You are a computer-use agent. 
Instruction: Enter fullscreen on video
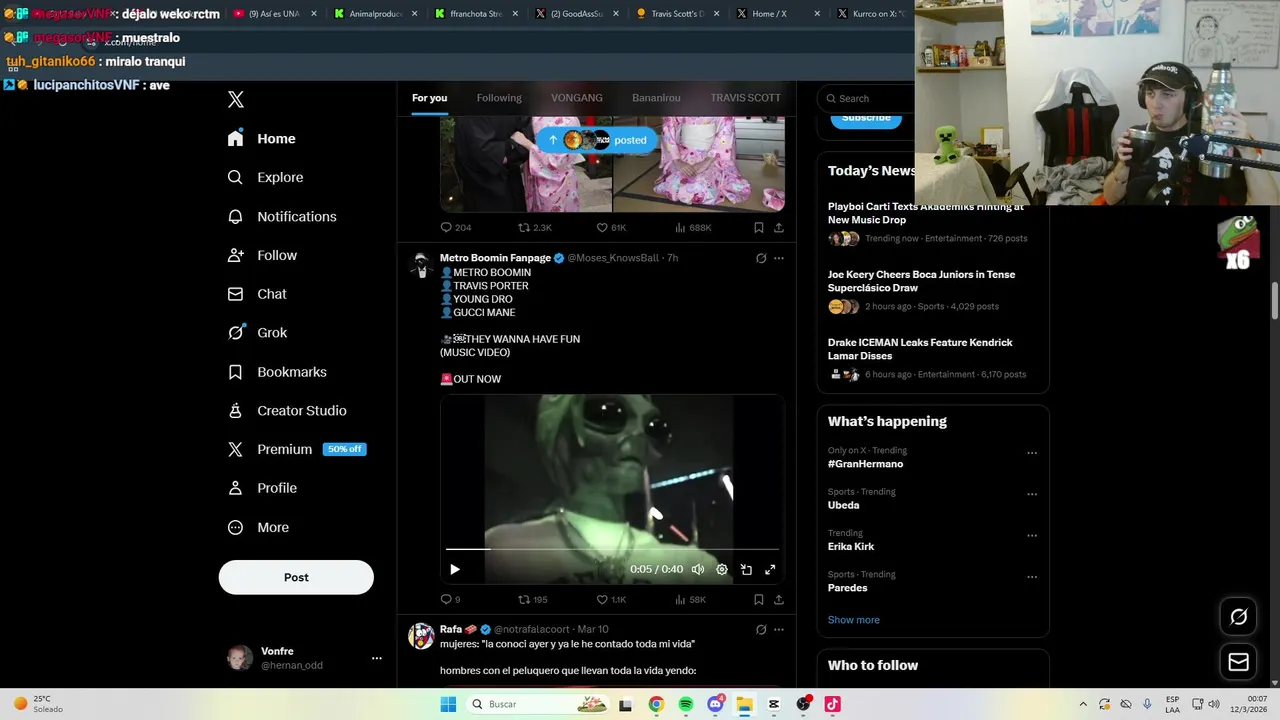click(x=770, y=569)
